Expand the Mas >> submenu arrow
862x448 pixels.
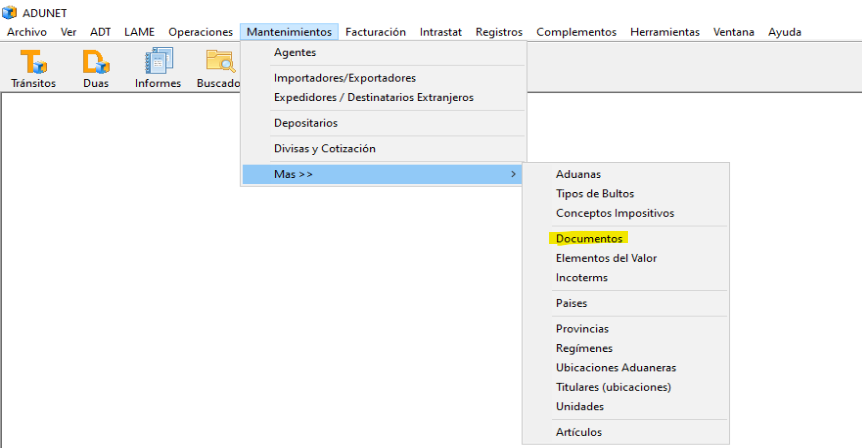click(x=514, y=175)
